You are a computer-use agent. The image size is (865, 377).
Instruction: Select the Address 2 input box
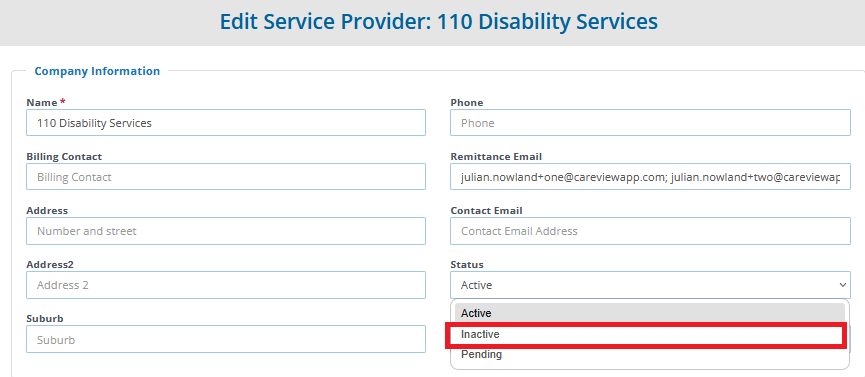coord(226,285)
